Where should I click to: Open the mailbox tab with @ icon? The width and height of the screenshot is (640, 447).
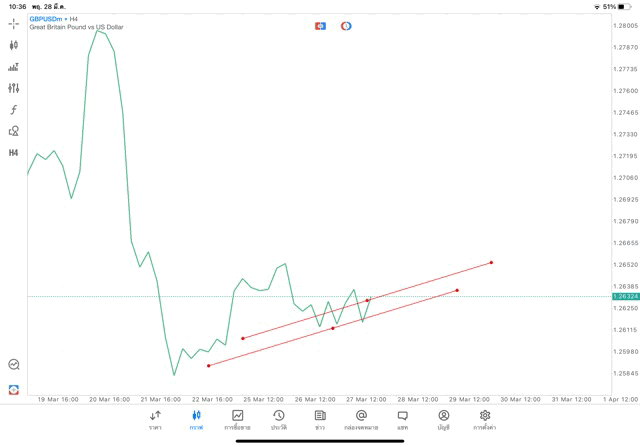361,419
